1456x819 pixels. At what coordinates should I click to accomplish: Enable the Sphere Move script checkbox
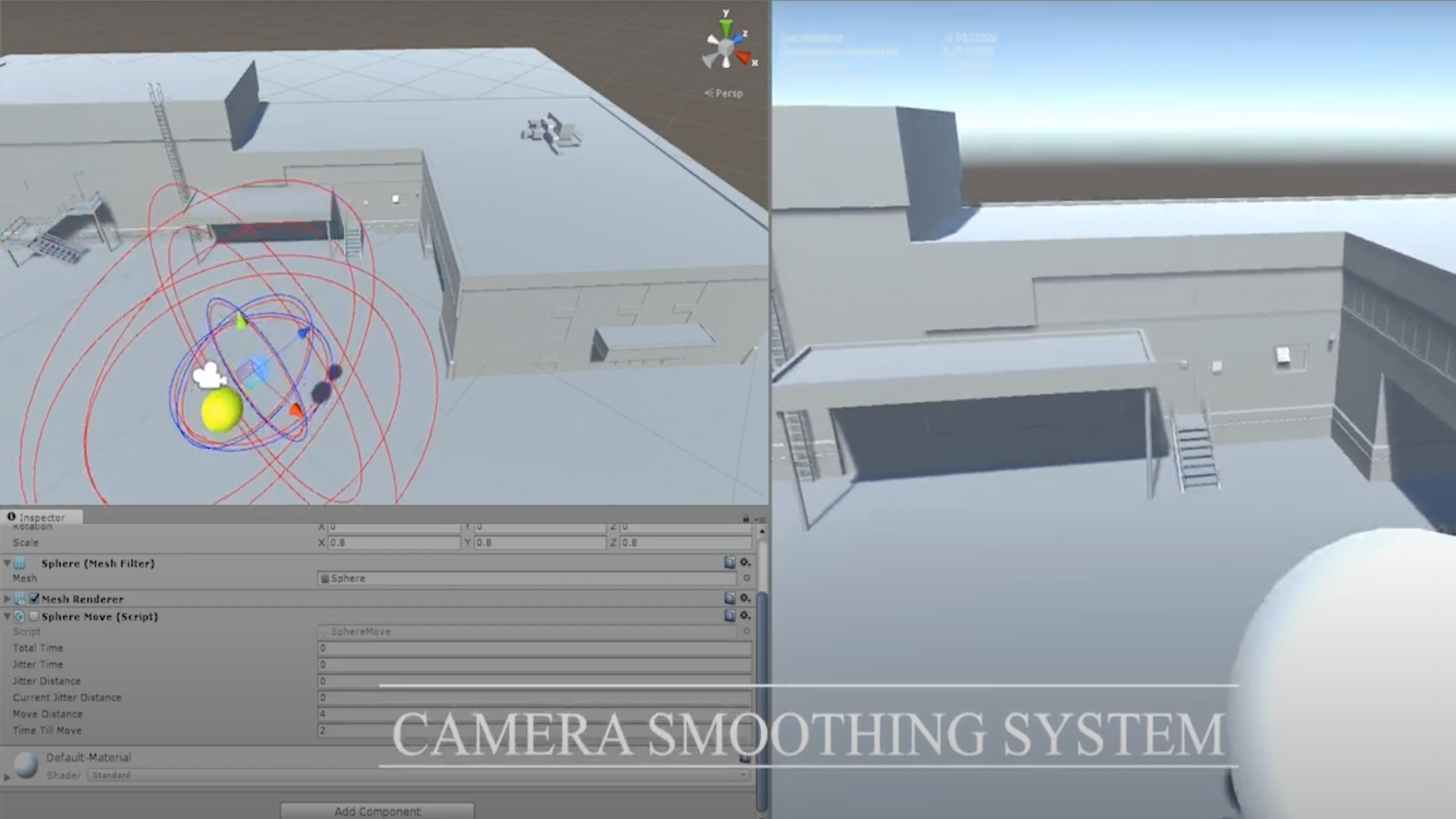tap(34, 617)
